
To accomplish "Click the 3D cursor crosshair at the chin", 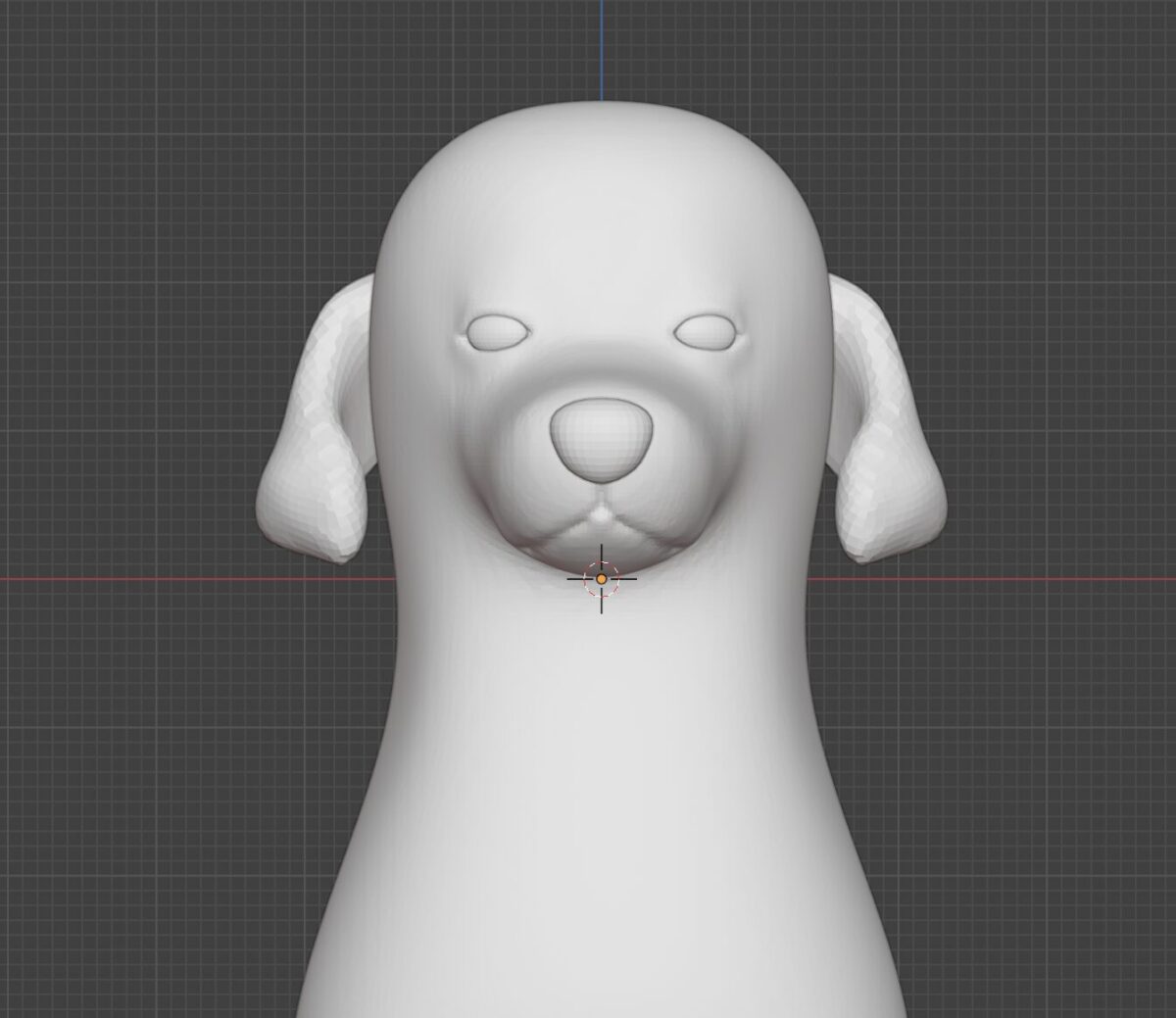I will (601, 579).
